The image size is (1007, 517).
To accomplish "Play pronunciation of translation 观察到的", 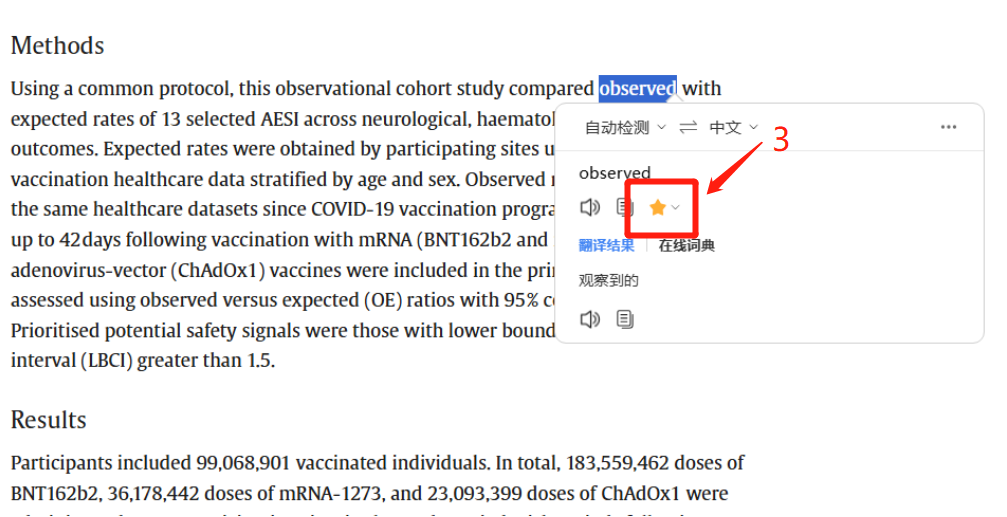I will coord(590,319).
